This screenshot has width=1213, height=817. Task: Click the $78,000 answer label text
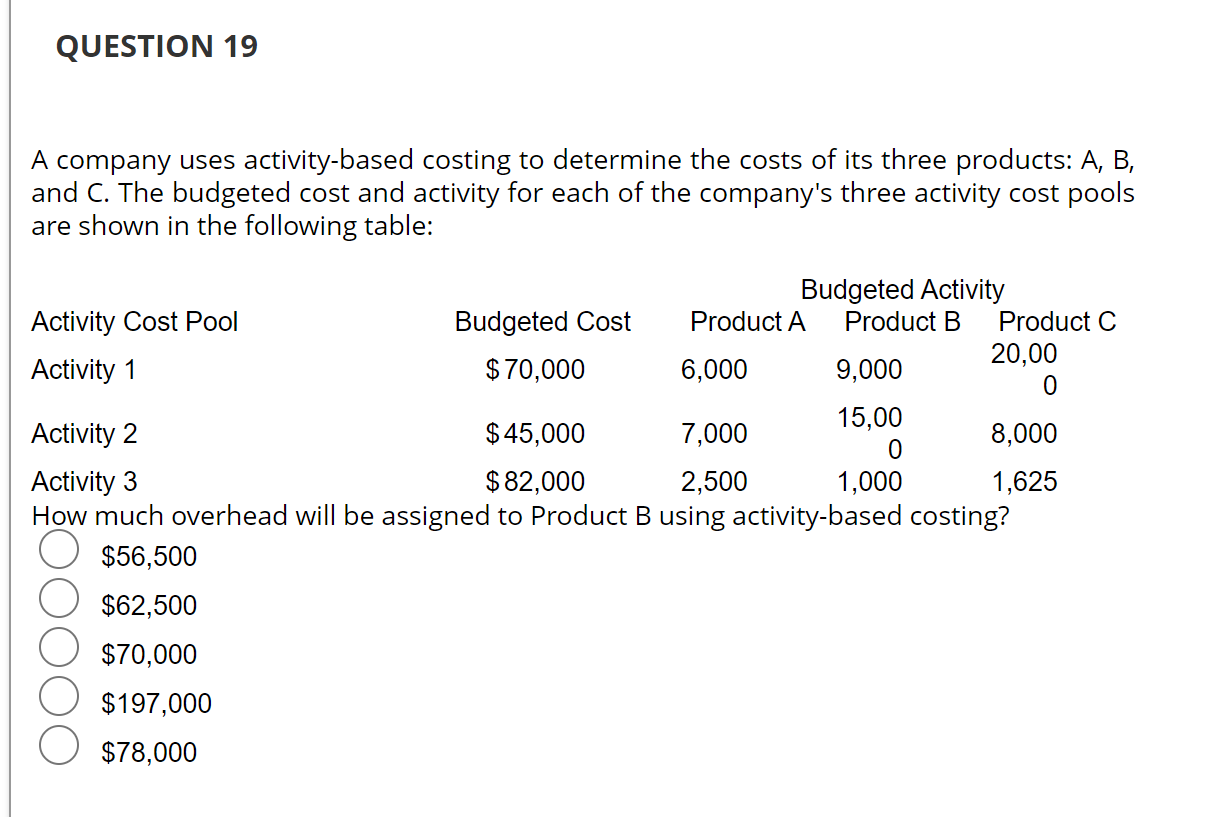pyautogui.click(x=148, y=752)
